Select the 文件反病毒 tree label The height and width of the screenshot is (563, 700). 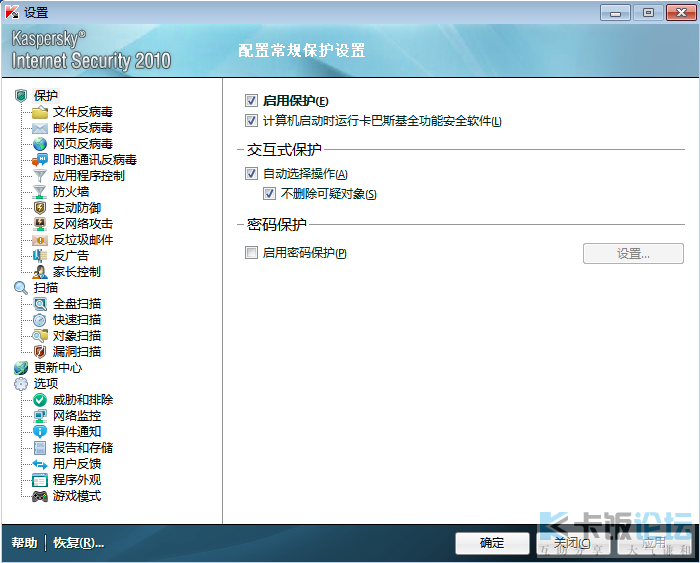pos(83,112)
